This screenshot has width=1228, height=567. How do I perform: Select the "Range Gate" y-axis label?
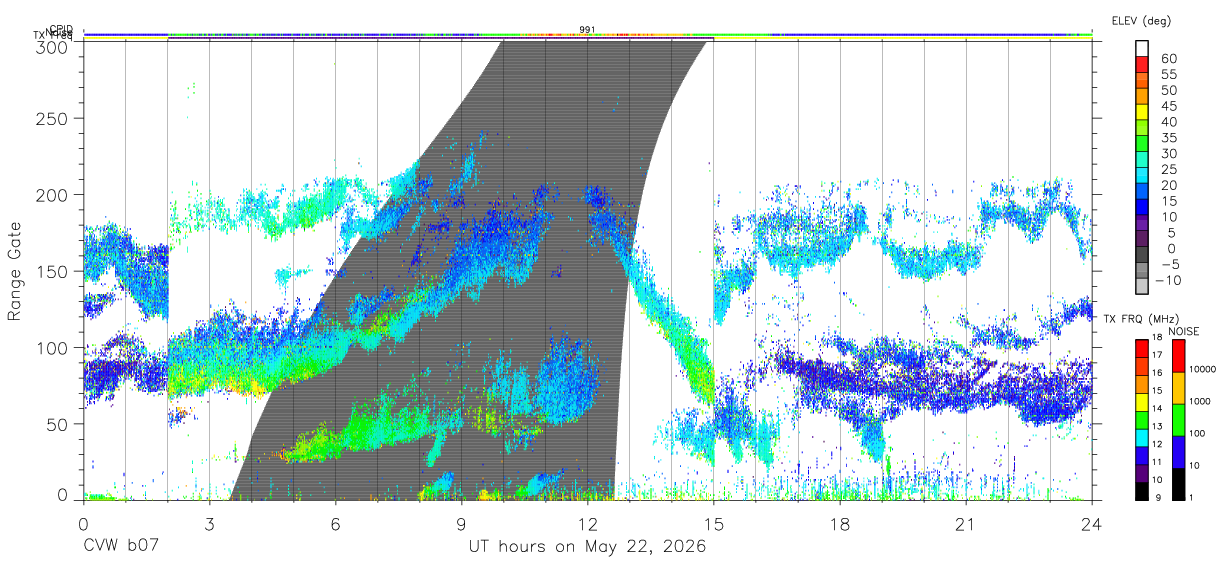point(15,272)
